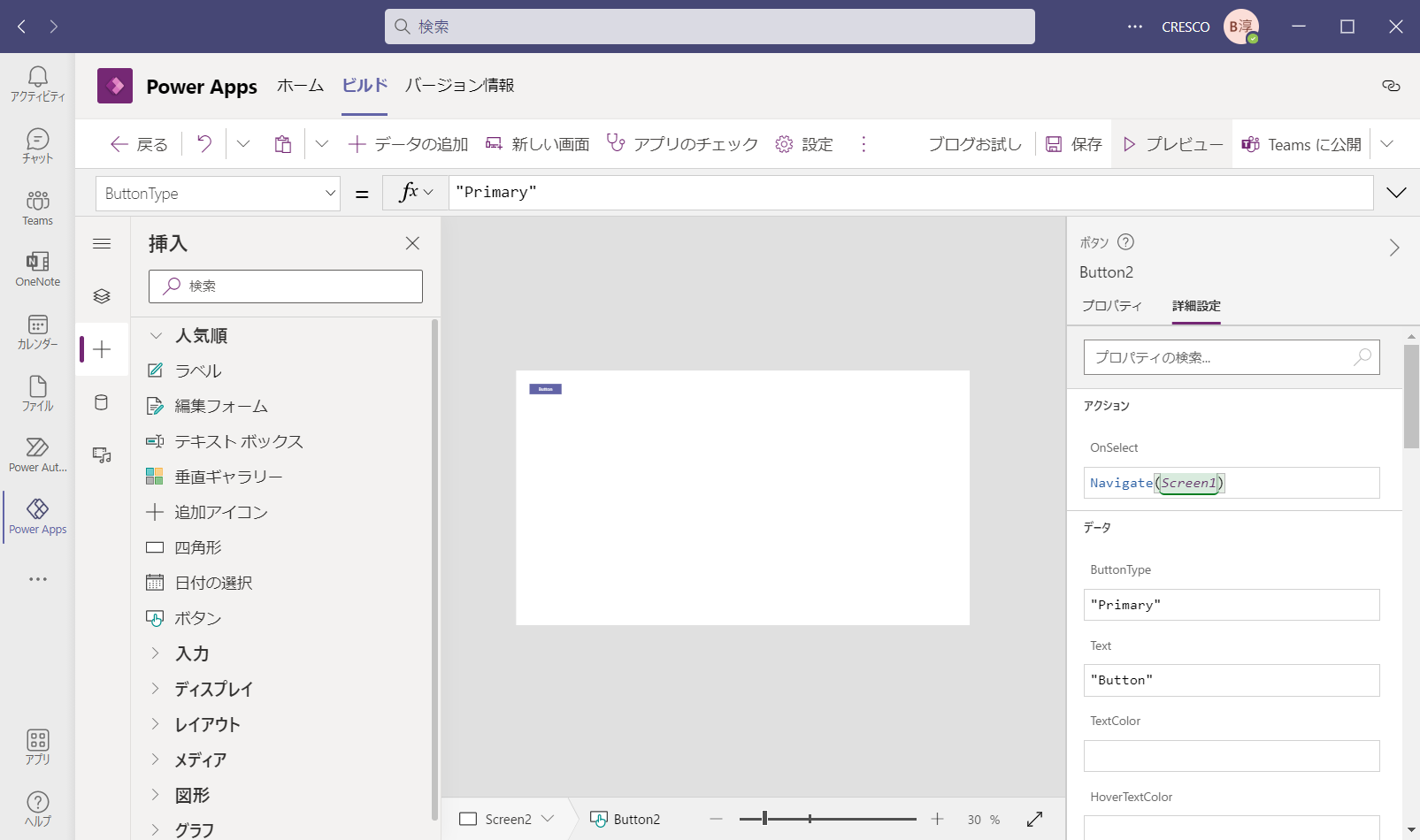Screen dimensions: 1420x840
Task: Click the Paste clipboard icon
Action: [x=282, y=144]
